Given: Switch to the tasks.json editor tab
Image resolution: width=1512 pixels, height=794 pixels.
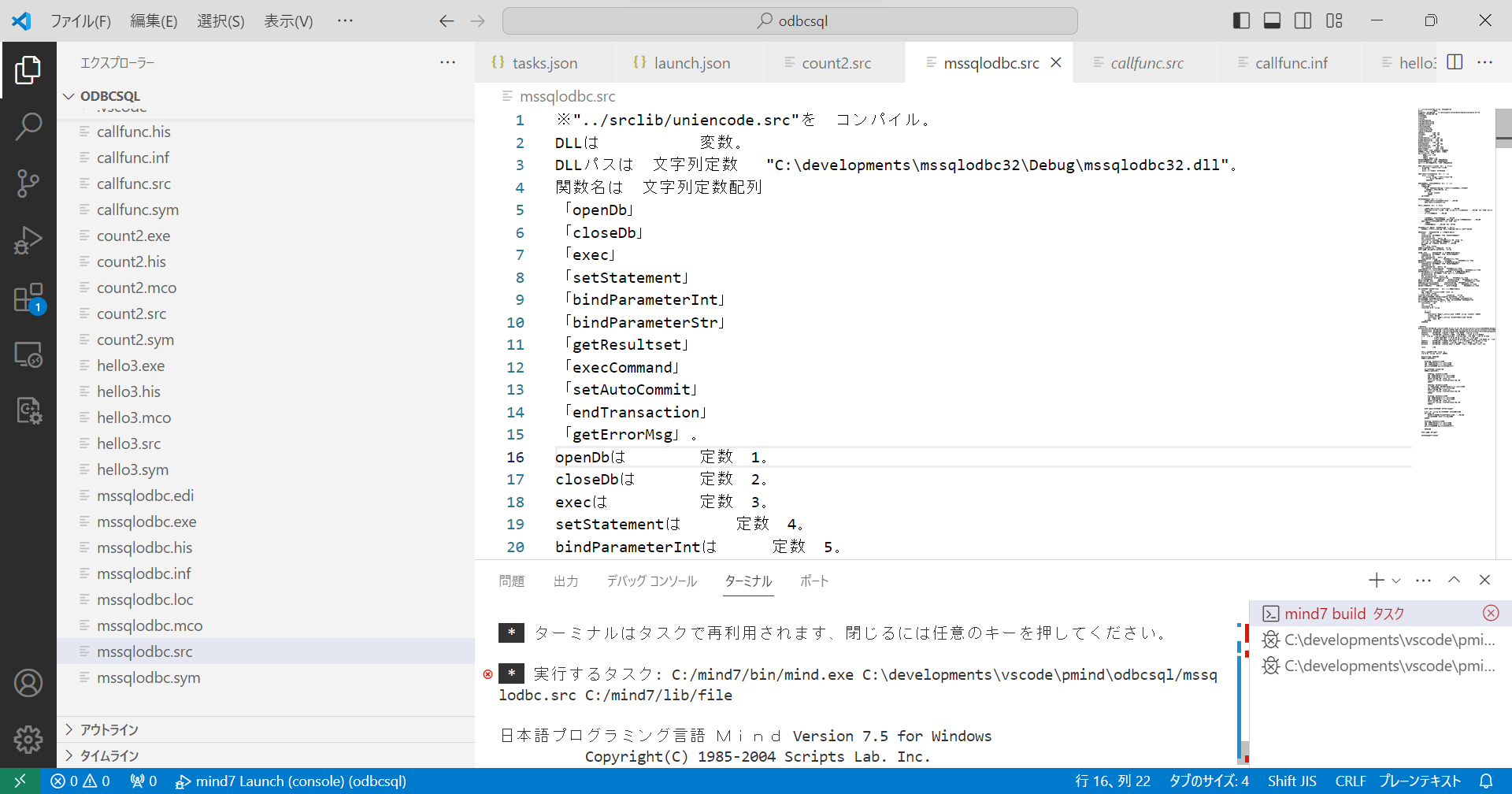Looking at the screenshot, I should tap(545, 63).
